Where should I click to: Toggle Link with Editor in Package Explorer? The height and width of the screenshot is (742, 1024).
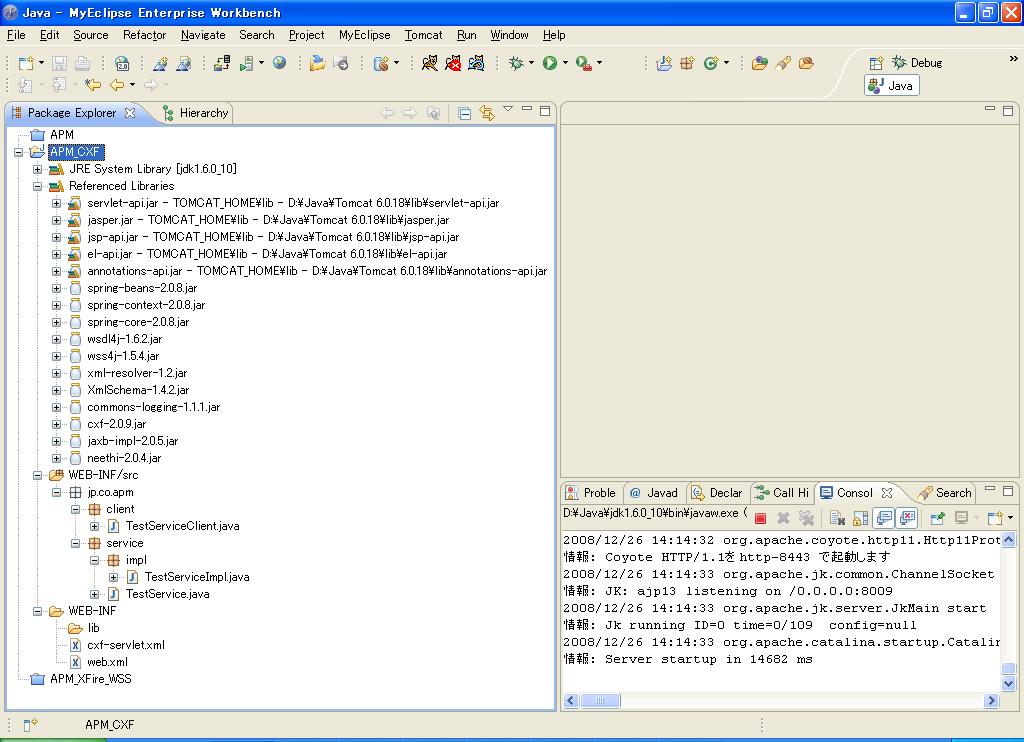click(x=487, y=113)
